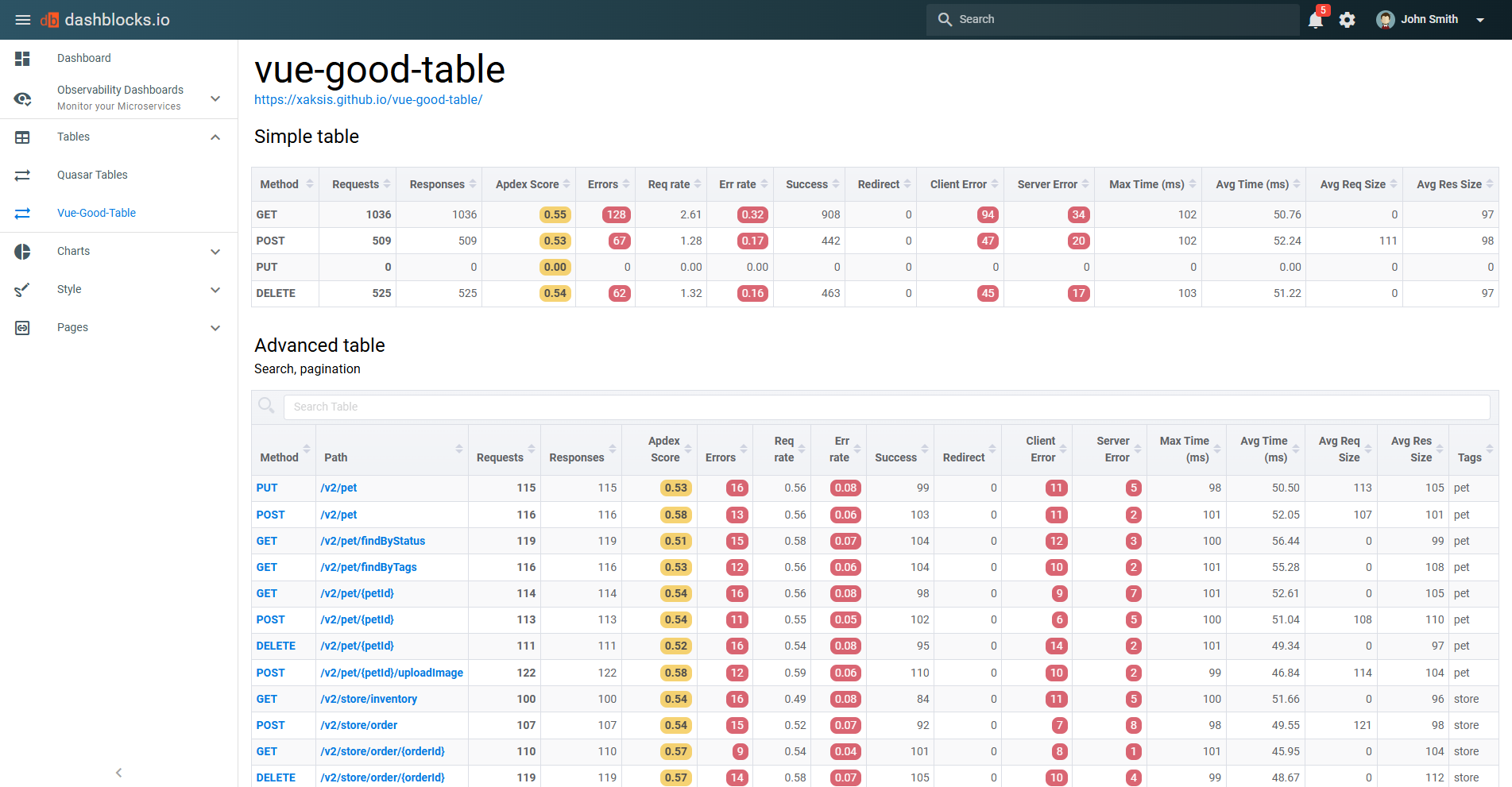Click the Tables grid icon in sidebar
Screen dimensions: 1512x787
point(22,137)
